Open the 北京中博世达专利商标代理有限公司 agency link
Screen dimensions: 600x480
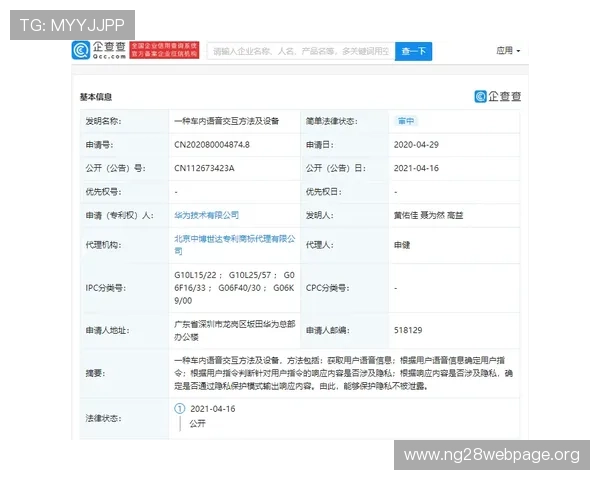[x=235, y=245]
